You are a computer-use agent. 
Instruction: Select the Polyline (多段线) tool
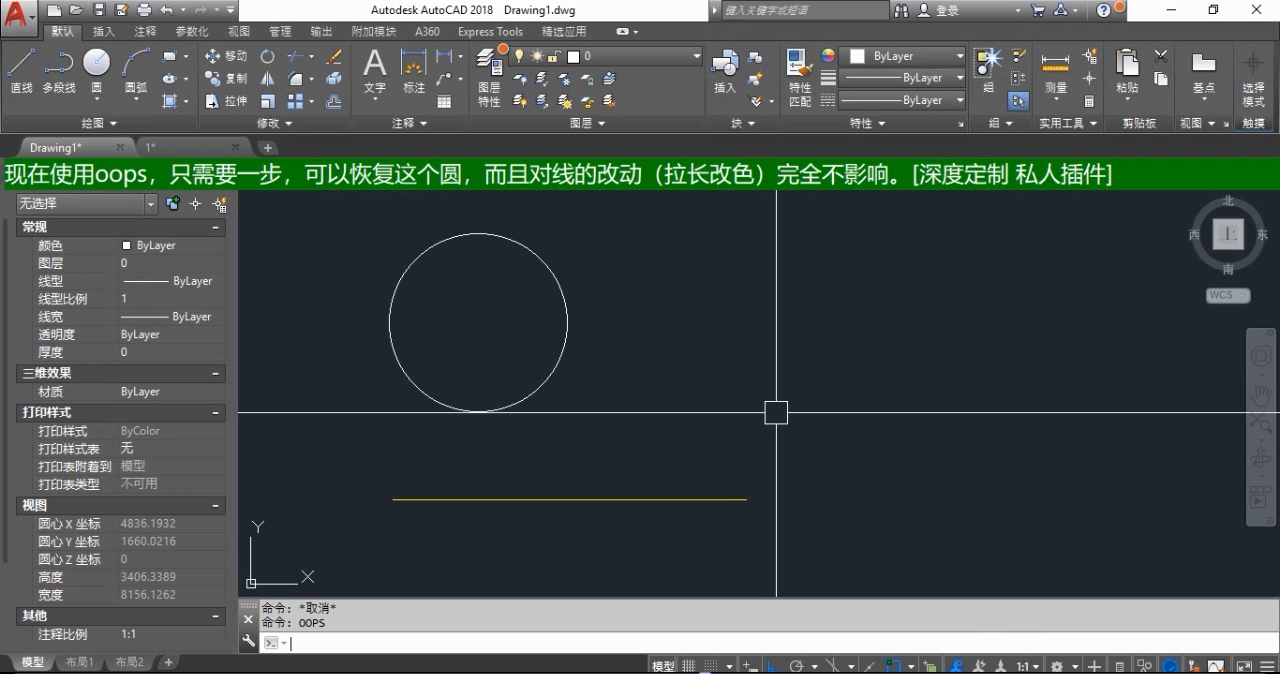coord(59,70)
